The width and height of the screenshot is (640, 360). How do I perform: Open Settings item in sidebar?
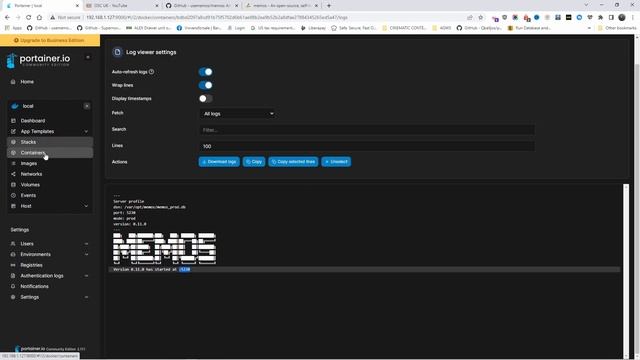pyautogui.click(x=29, y=297)
